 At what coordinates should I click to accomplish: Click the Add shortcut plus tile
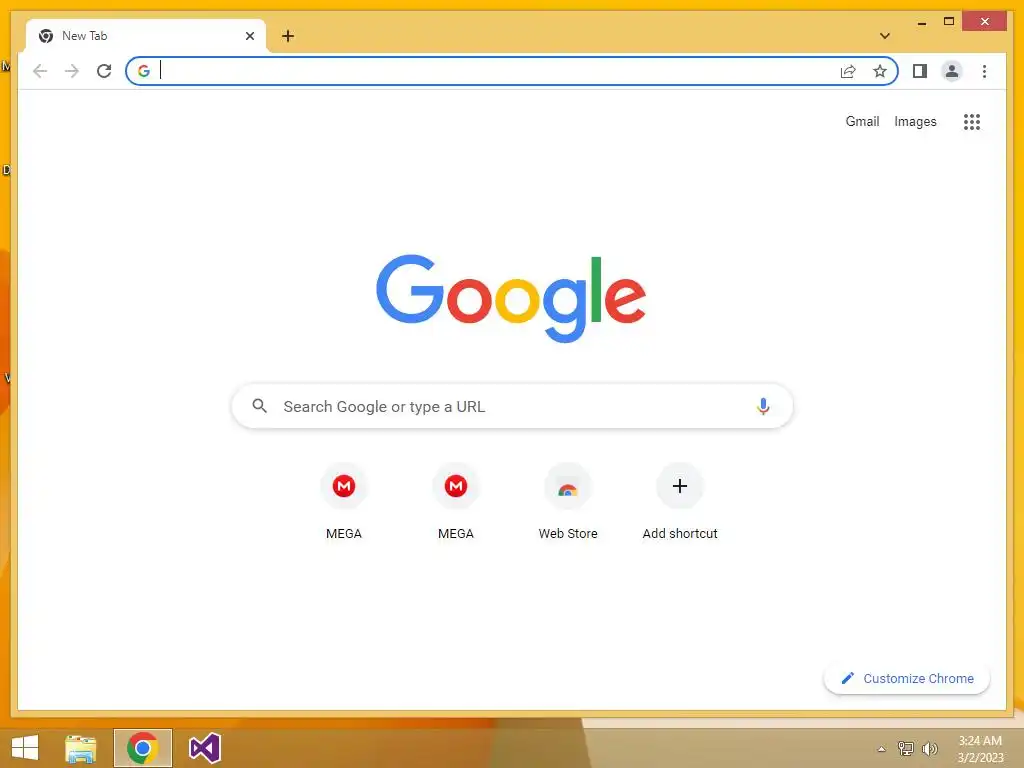click(x=680, y=502)
